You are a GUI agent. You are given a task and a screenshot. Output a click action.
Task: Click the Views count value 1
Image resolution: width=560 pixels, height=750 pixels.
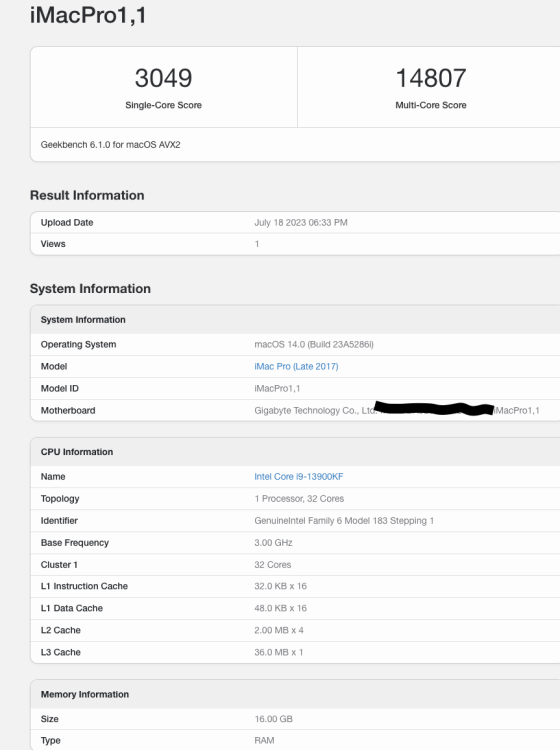coord(257,244)
